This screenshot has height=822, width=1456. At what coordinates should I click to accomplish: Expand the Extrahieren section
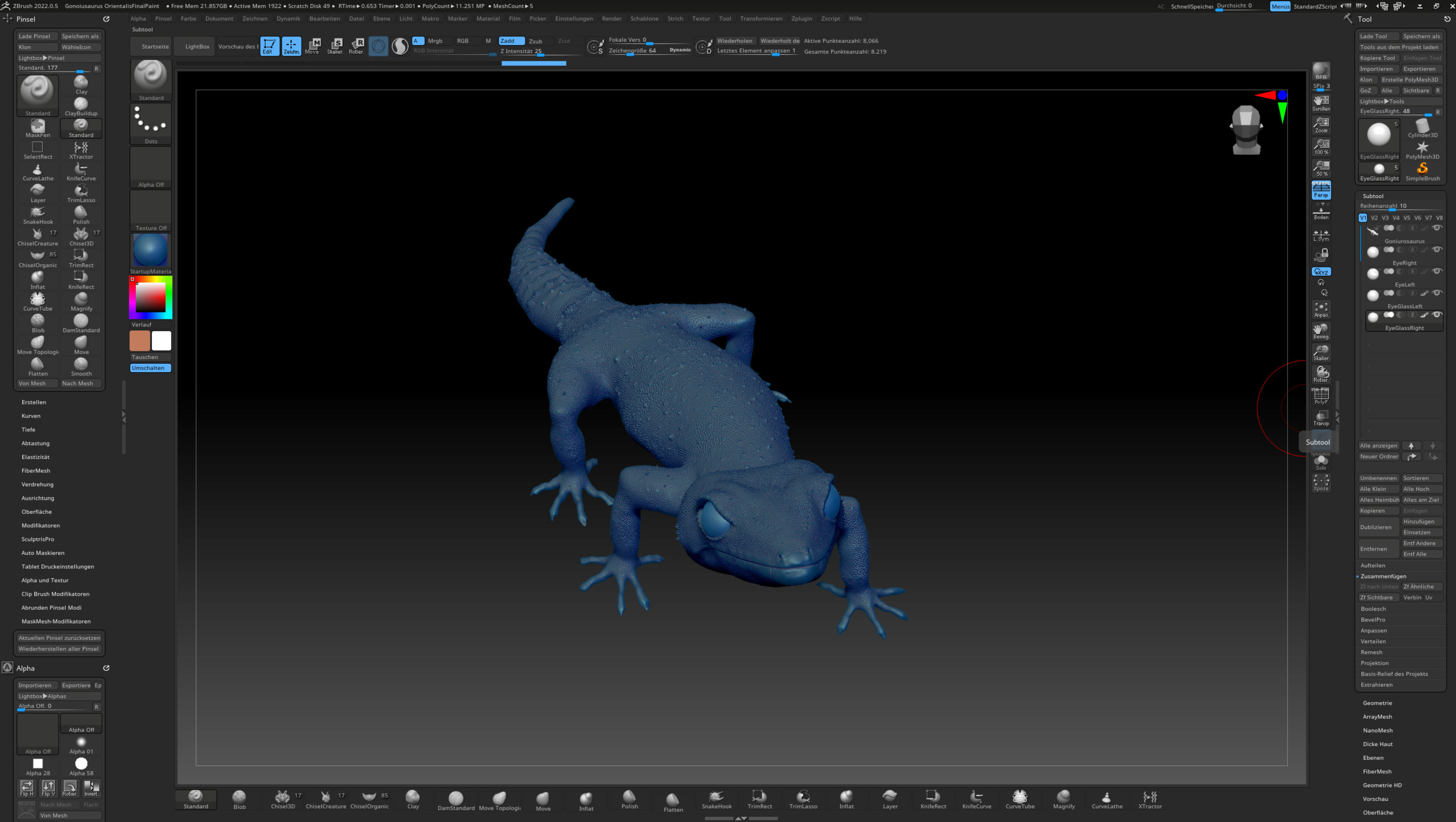tap(1376, 685)
